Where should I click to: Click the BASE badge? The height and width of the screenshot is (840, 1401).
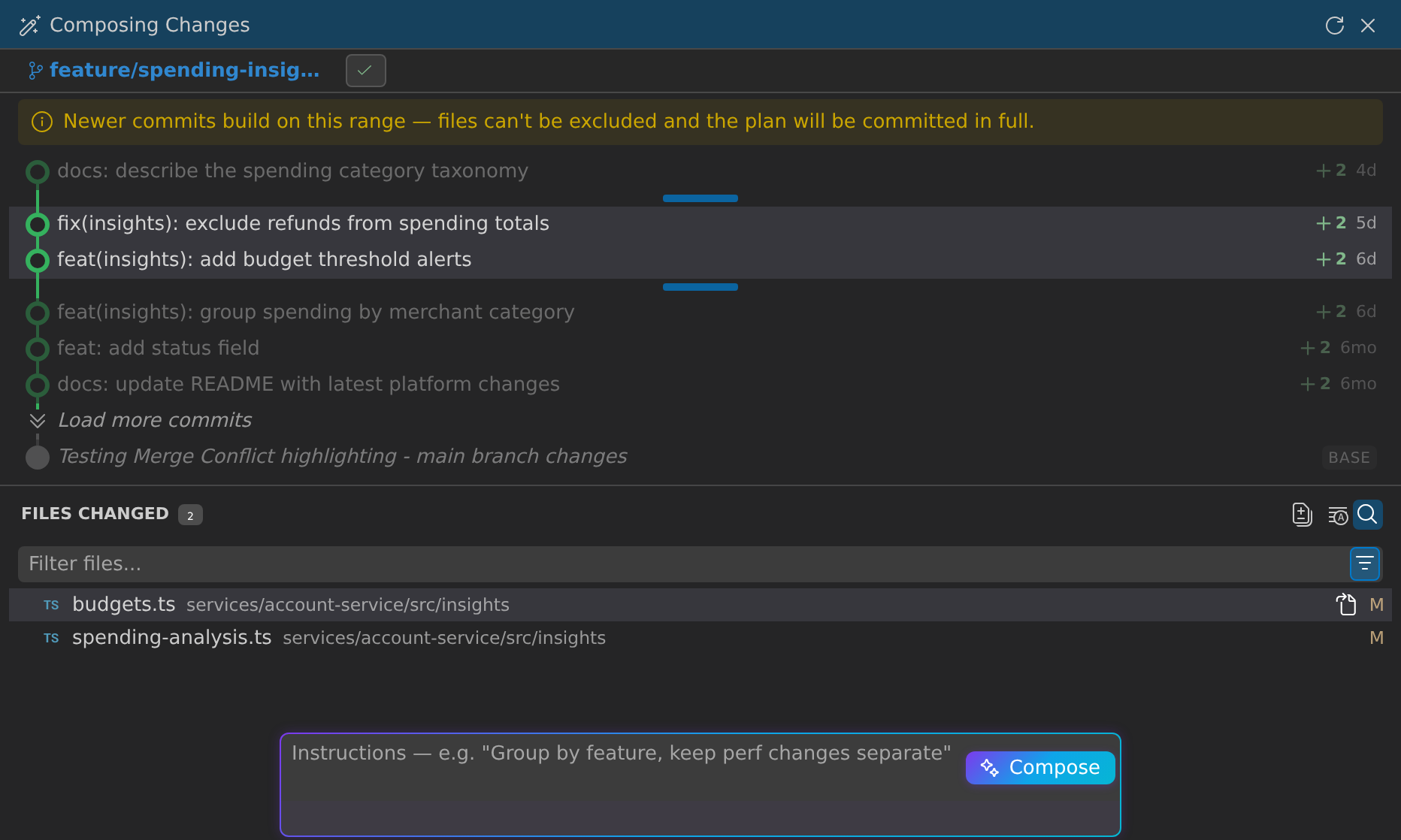(x=1349, y=458)
